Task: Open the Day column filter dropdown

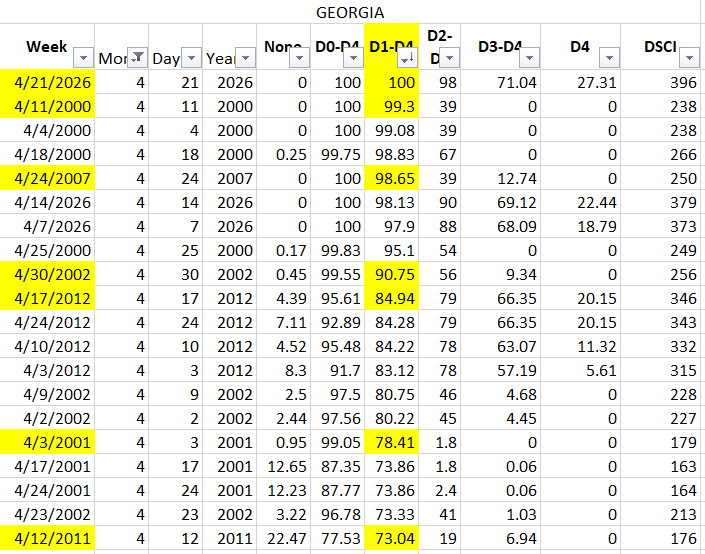Action: tap(192, 58)
